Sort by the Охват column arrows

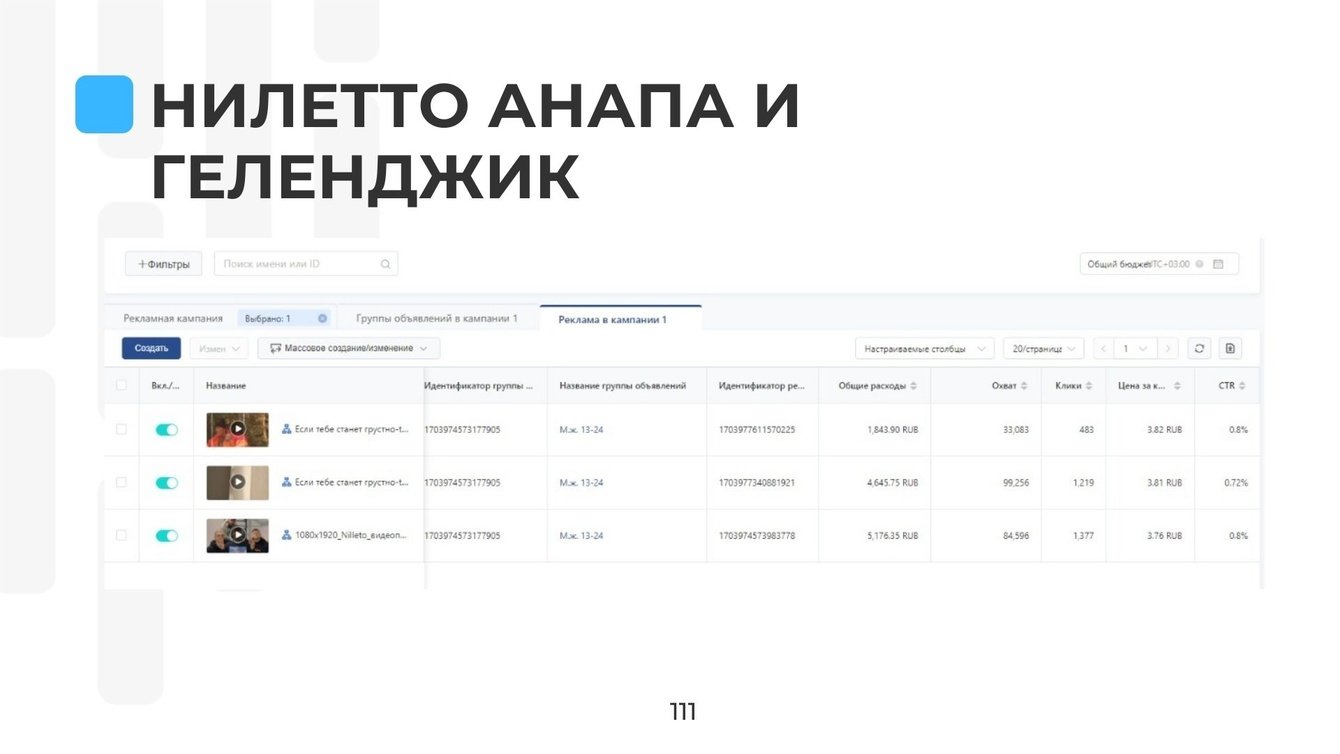coord(1024,386)
